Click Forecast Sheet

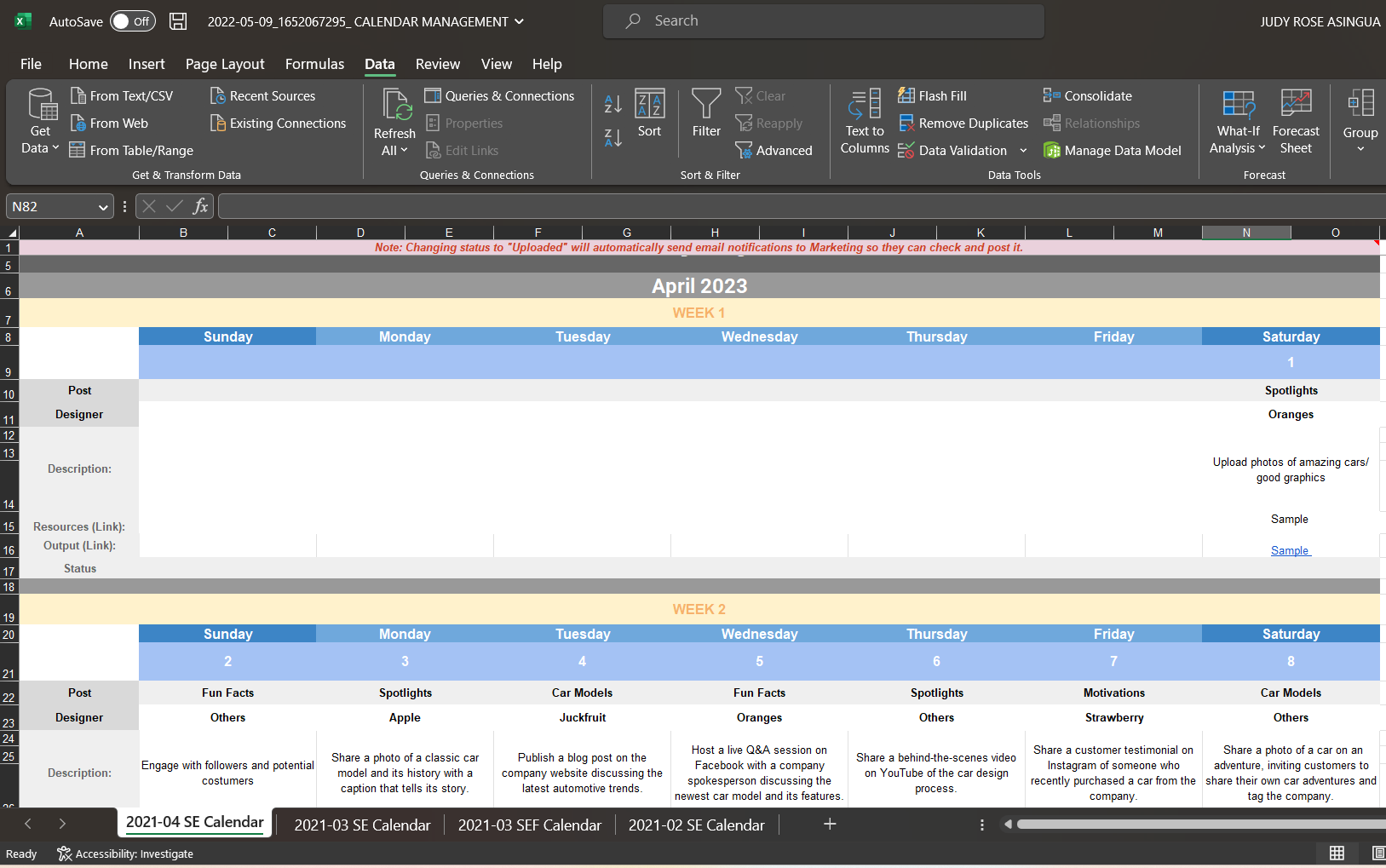click(1296, 122)
